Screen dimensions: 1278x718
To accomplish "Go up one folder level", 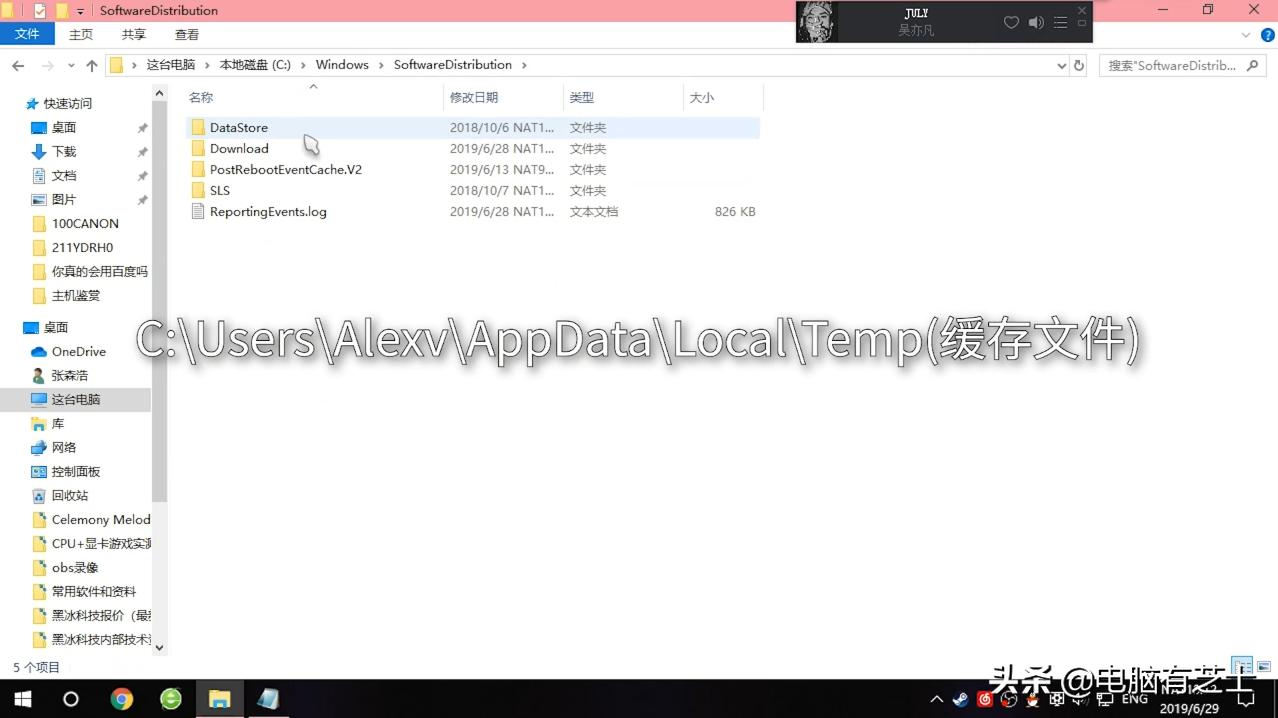I will point(92,65).
